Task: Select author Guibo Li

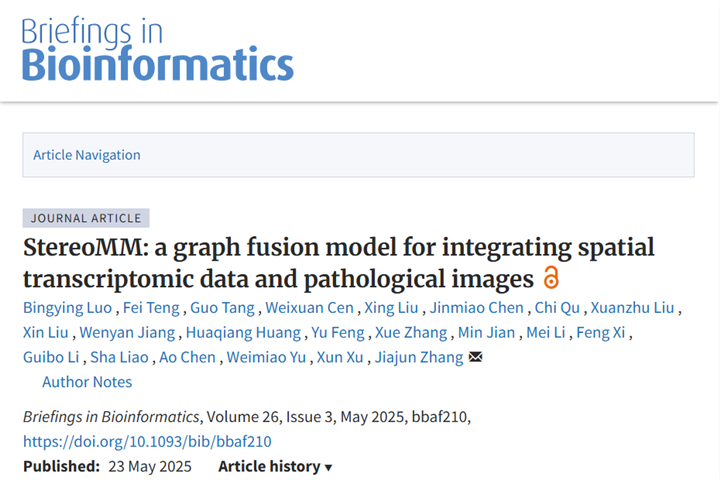Action: pyautogui.click(x=51, y=357)
